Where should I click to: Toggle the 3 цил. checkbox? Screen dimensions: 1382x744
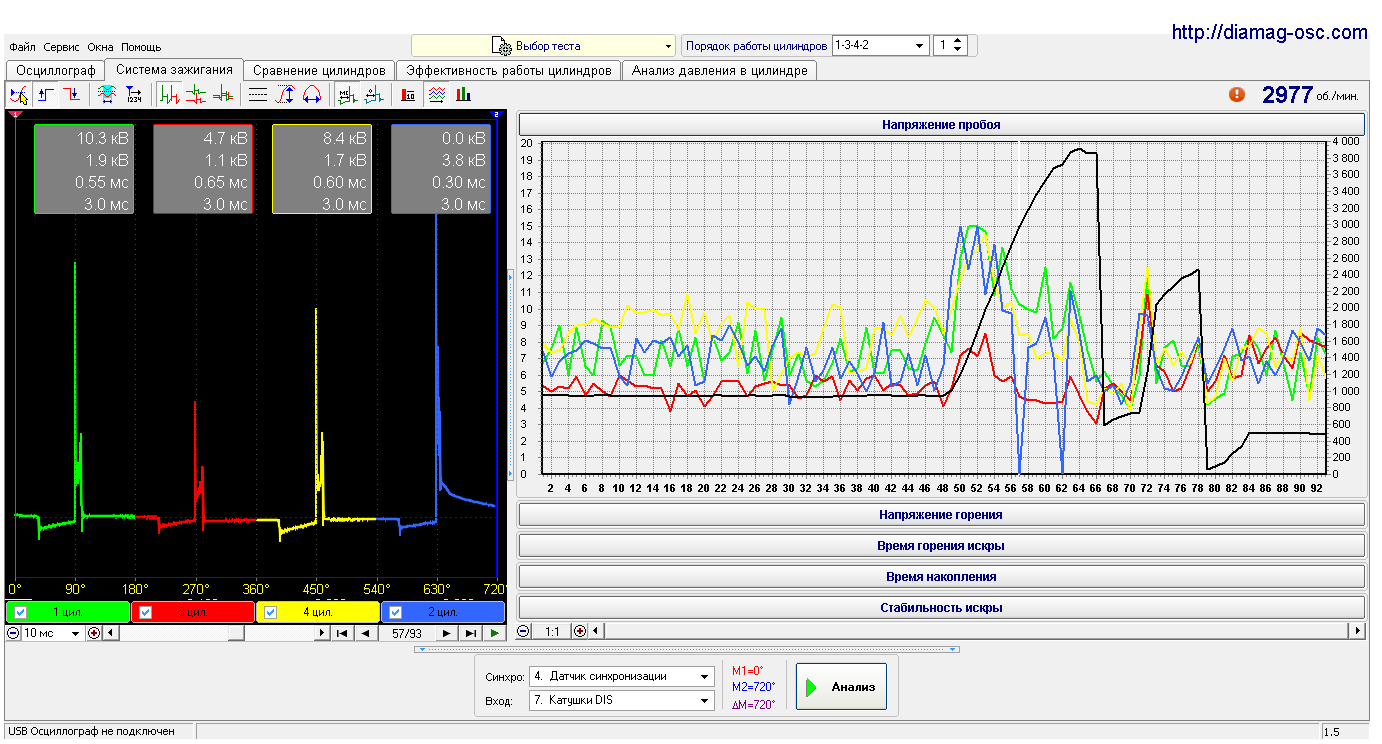[146, 612]
